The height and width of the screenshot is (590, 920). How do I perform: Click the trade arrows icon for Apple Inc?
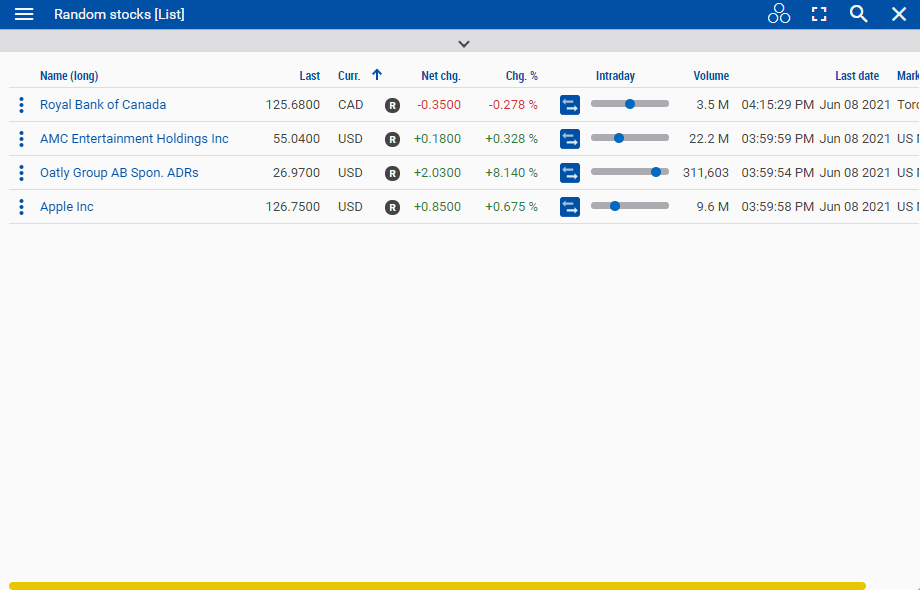570,207
